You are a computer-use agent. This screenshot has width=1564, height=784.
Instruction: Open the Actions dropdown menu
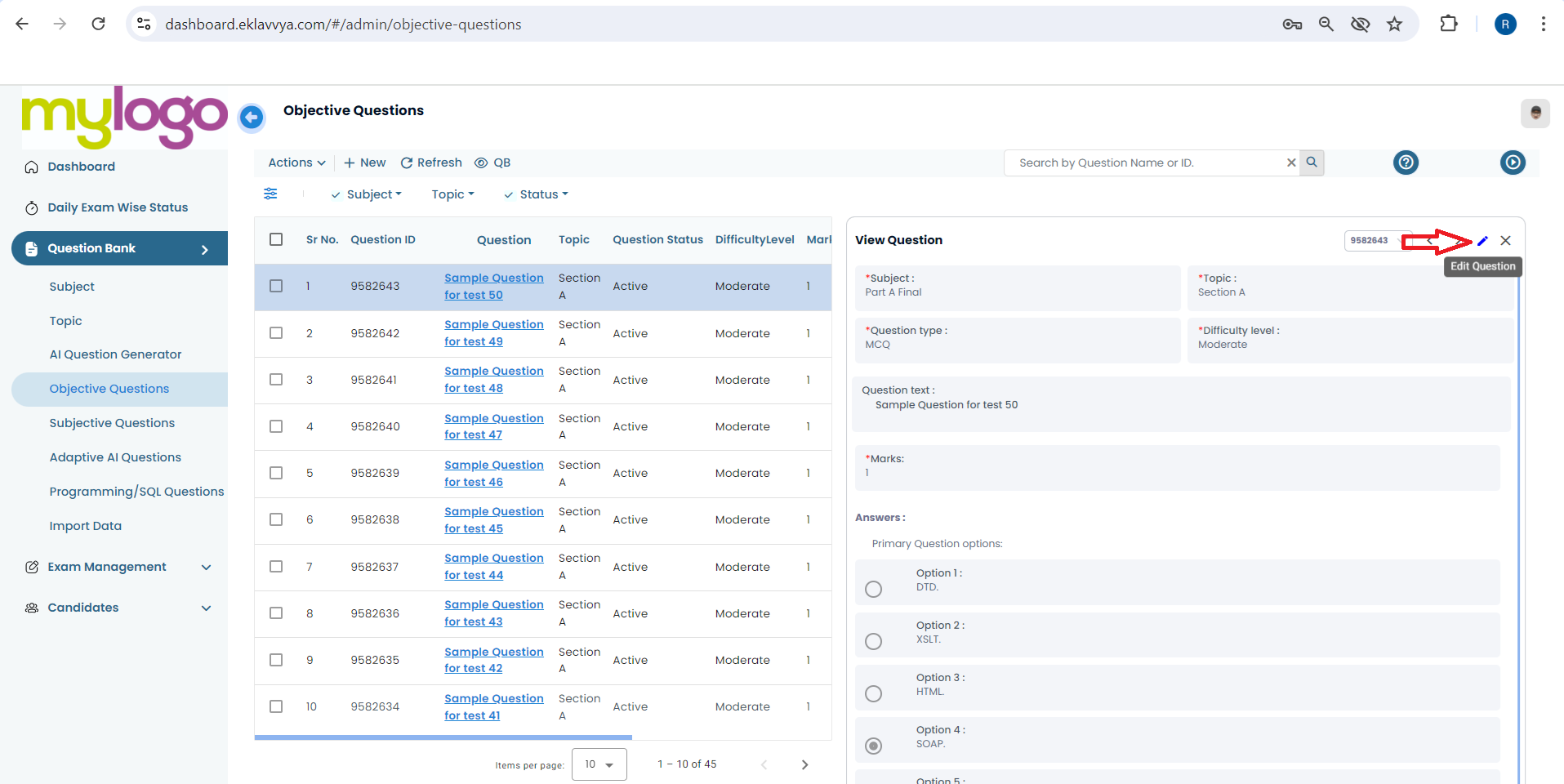tap(296, 163)
